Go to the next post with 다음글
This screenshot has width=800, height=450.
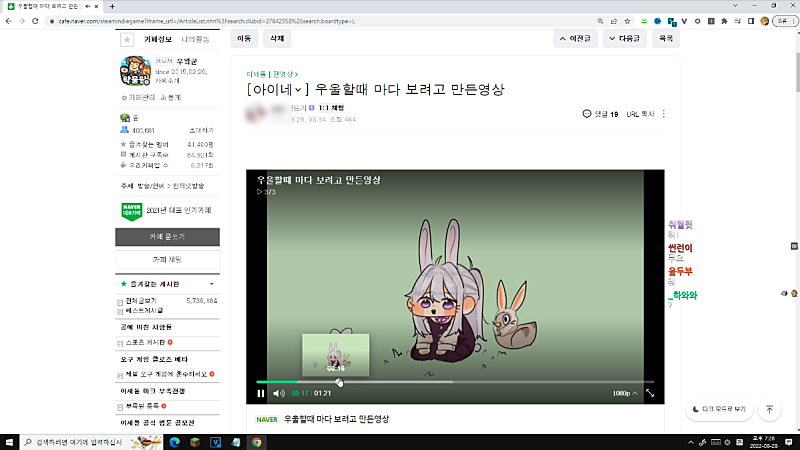pos(624,38)
